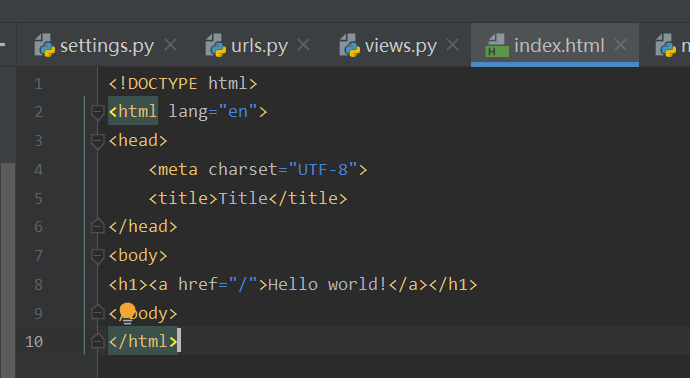Close the views.py tab

[452, 45]
